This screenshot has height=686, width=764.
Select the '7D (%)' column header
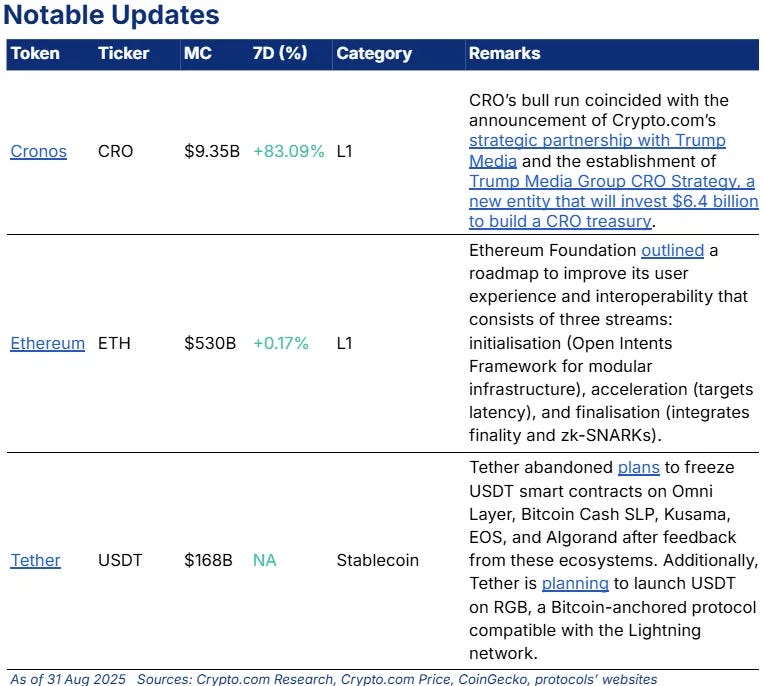(x=280, y=53)
